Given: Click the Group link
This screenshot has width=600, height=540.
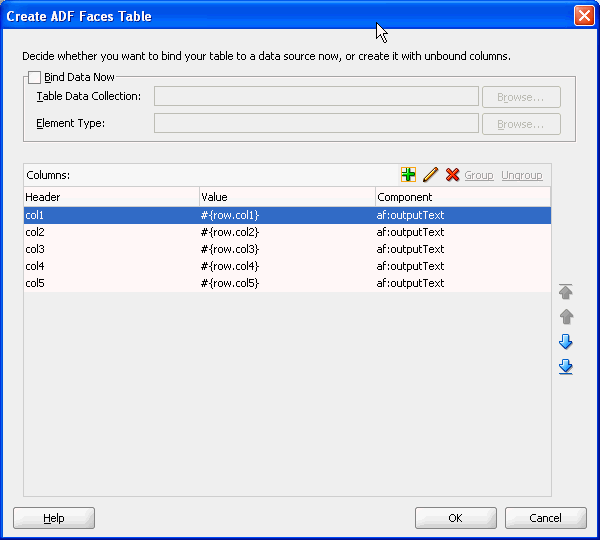Looking at the screenshot, I should (479, 175).
